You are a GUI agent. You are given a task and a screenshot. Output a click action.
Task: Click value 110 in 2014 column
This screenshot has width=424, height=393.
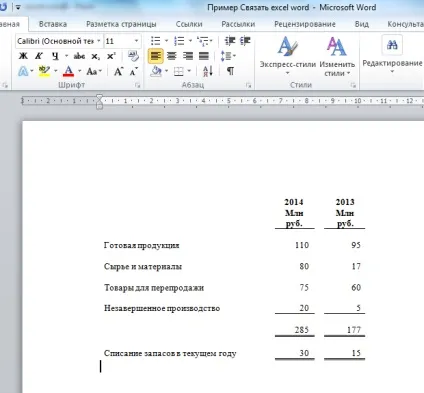302,245
